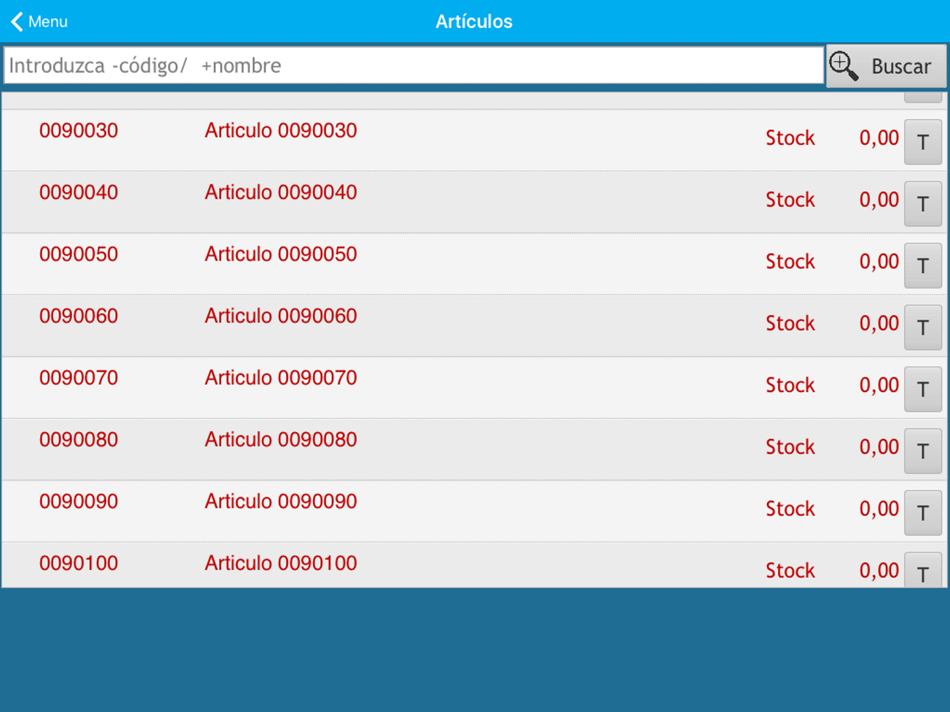Screen dimensions: 950x712
Task: Click the Stock label of article 0090050
Action: 790,261
